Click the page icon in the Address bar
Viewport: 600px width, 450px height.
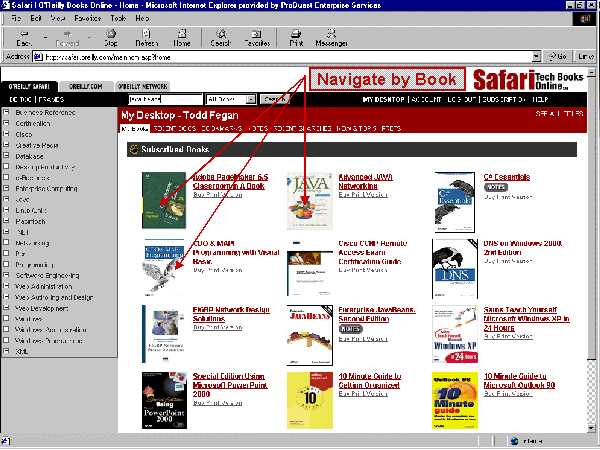[x=38, y=57]
